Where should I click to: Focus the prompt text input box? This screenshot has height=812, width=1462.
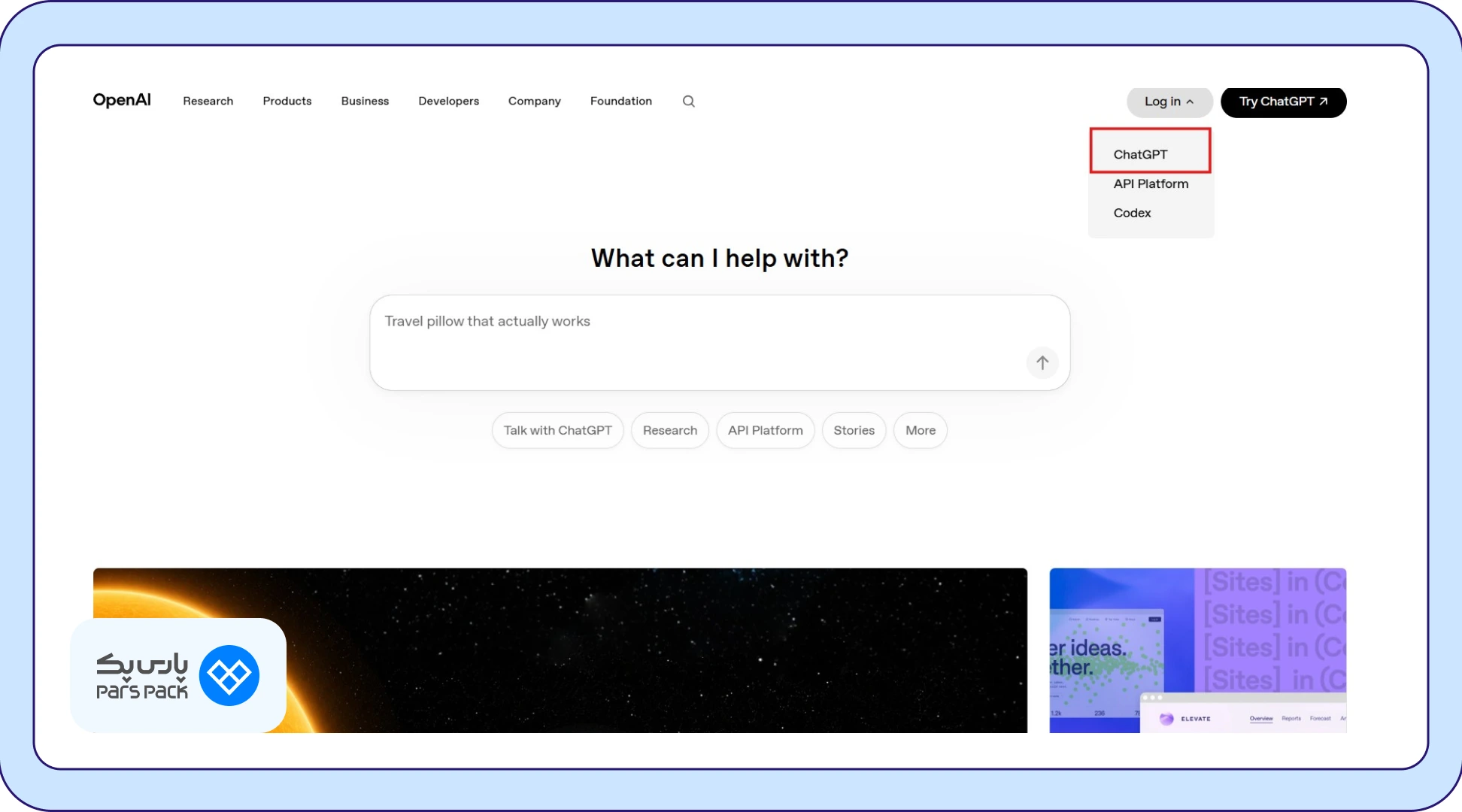point(720,342)
